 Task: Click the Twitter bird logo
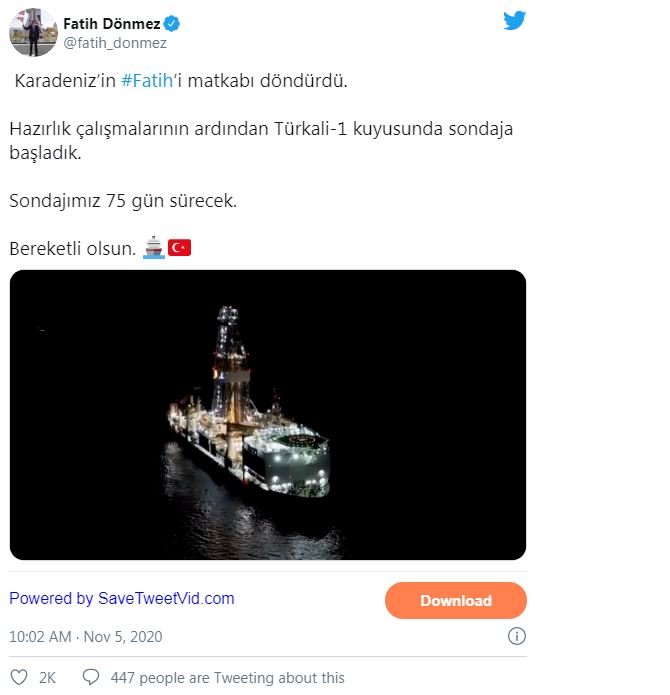click(514, 21)
